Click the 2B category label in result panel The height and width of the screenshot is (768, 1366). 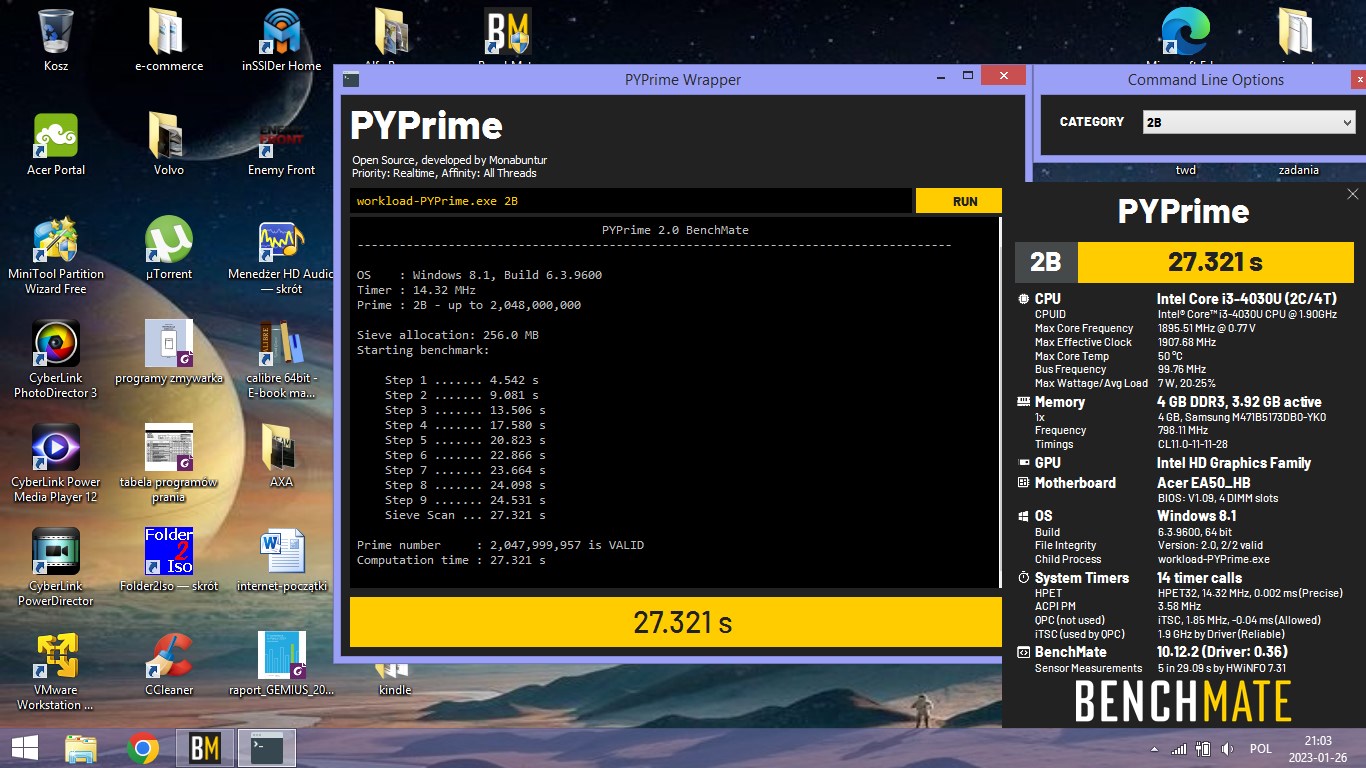coord(1045,262)
